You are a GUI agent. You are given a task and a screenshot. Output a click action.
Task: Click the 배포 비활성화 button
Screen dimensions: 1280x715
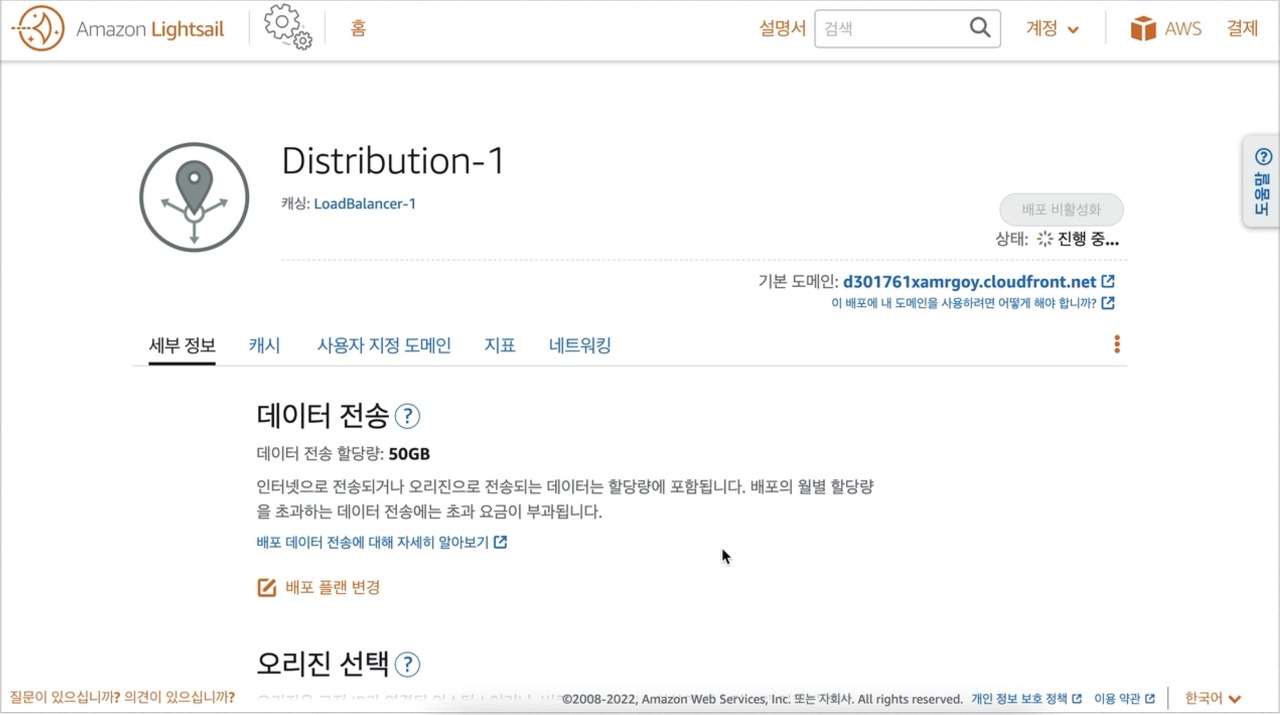[1061, 210]
